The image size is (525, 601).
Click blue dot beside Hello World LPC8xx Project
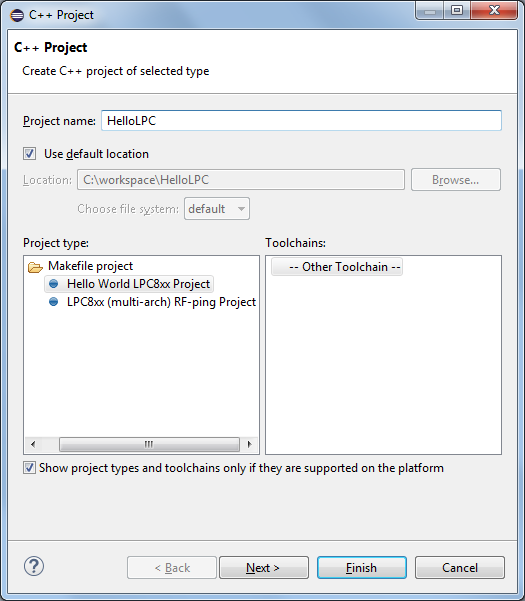54,284
